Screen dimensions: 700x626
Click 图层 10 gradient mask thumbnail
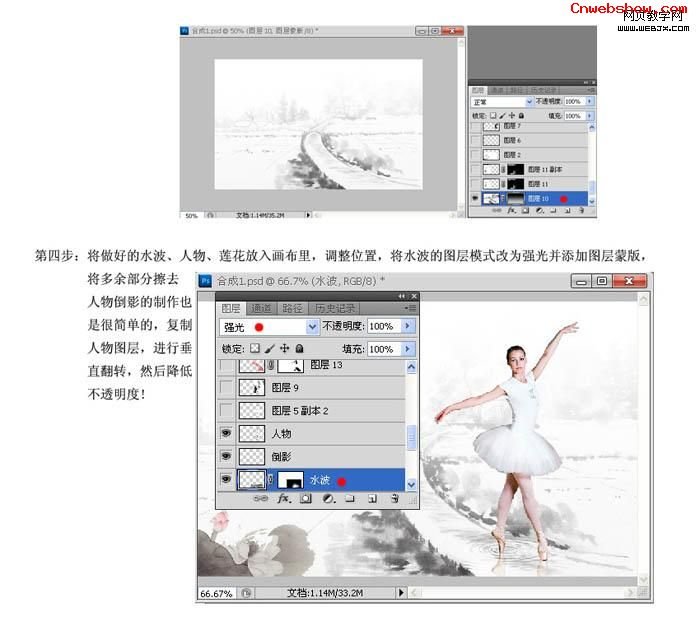(x=516, y=198)
